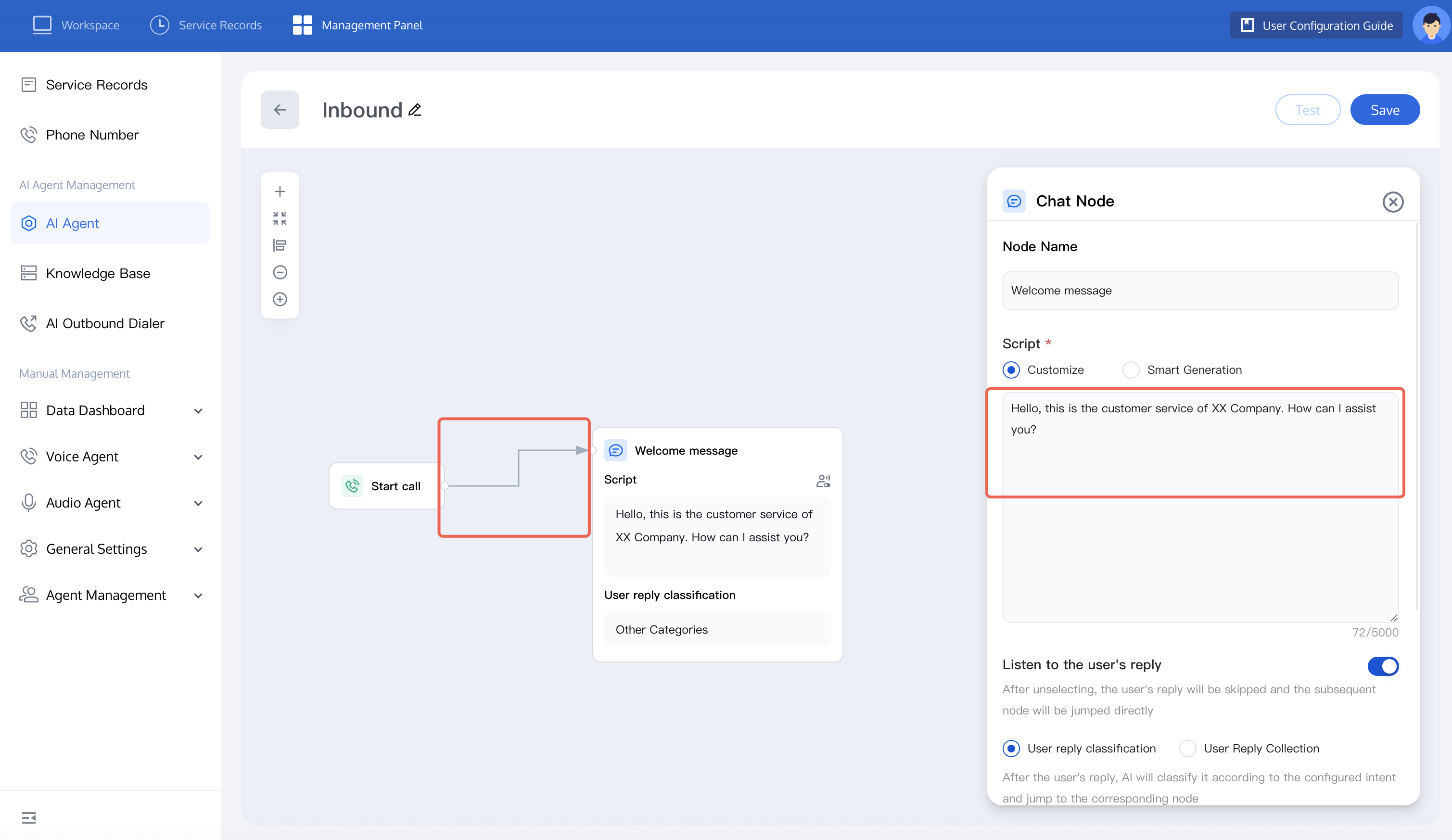Zoom in with the plus circle icon

click(280, 299)
